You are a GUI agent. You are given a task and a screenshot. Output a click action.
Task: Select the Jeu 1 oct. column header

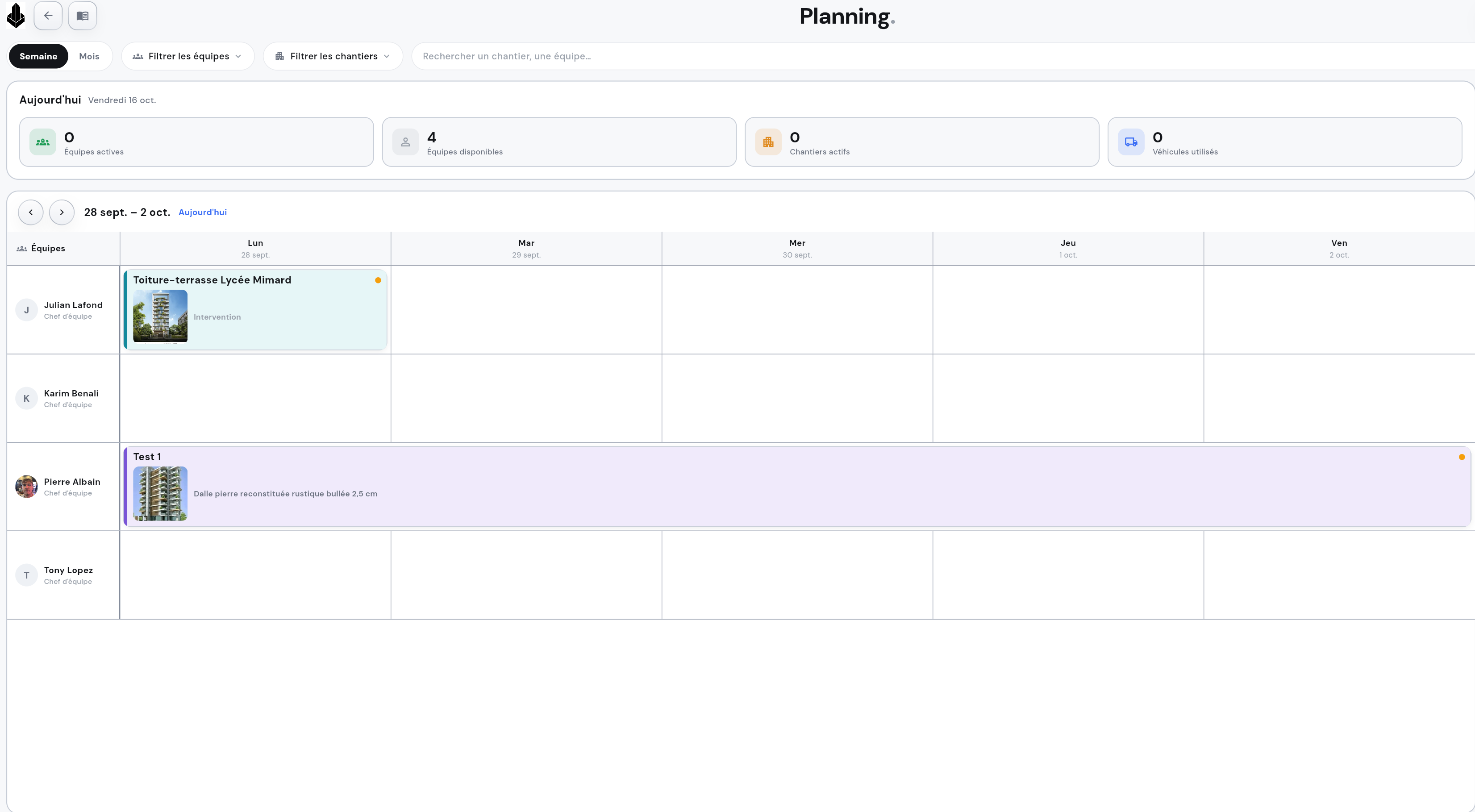1068,249
